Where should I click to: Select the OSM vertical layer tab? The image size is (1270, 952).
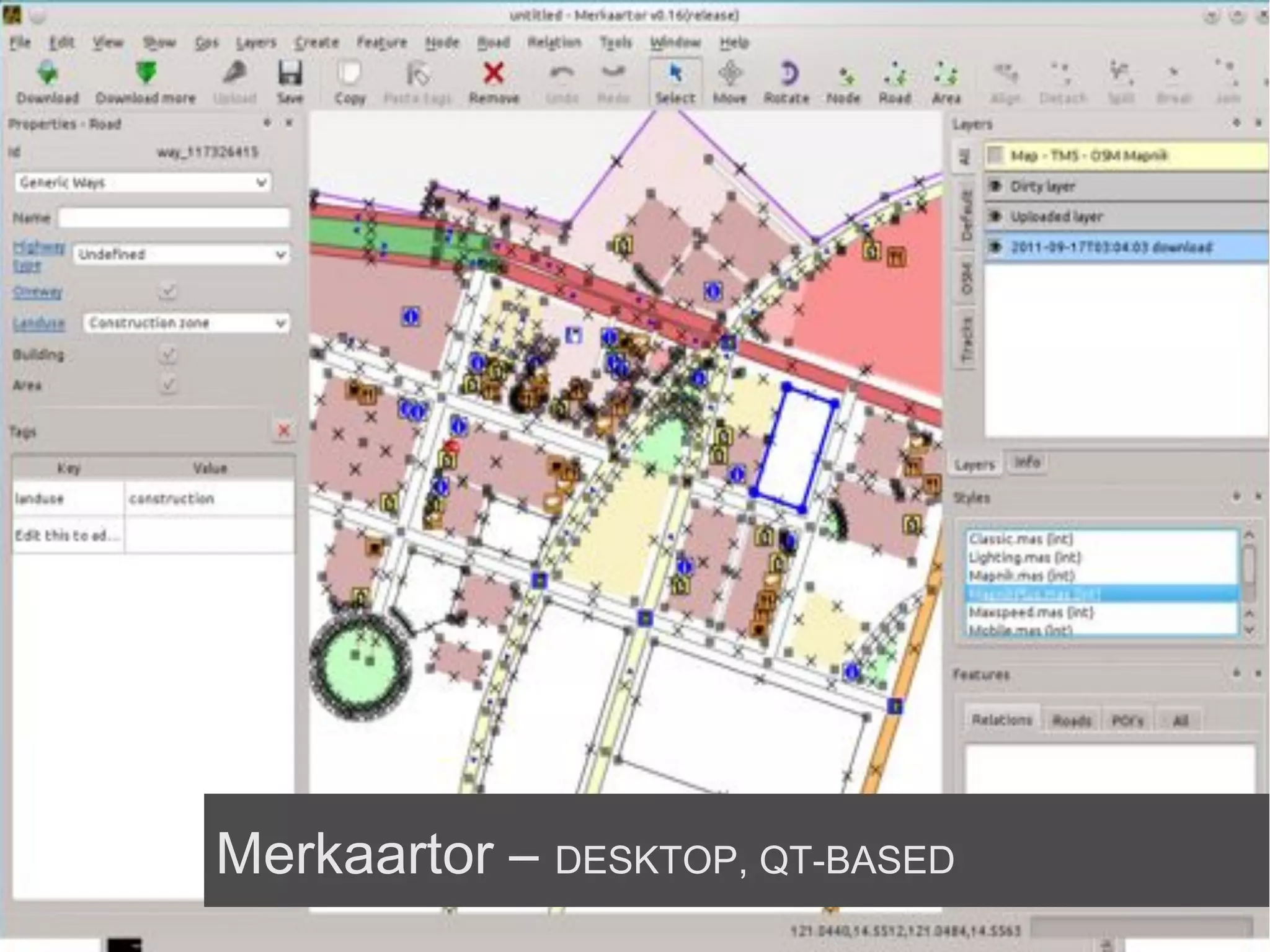(x=967, y=278)
